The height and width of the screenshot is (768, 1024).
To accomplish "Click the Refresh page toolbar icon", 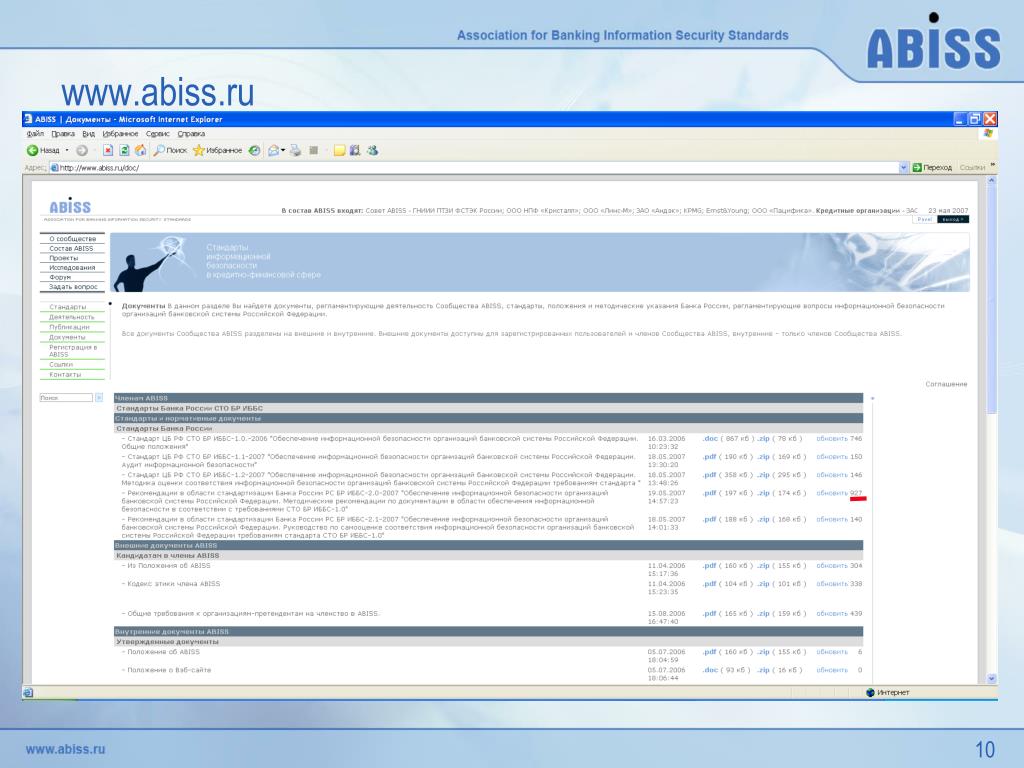I will coord(124,150).
